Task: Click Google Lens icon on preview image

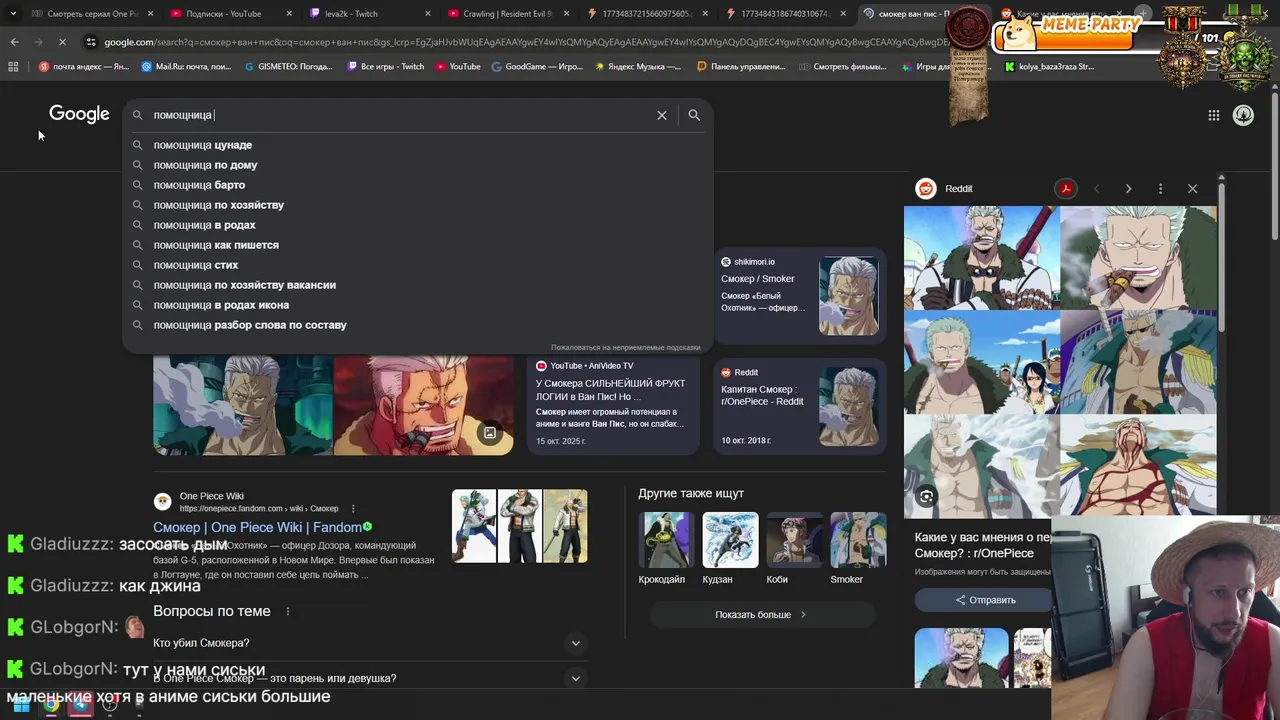Action: 926,496
